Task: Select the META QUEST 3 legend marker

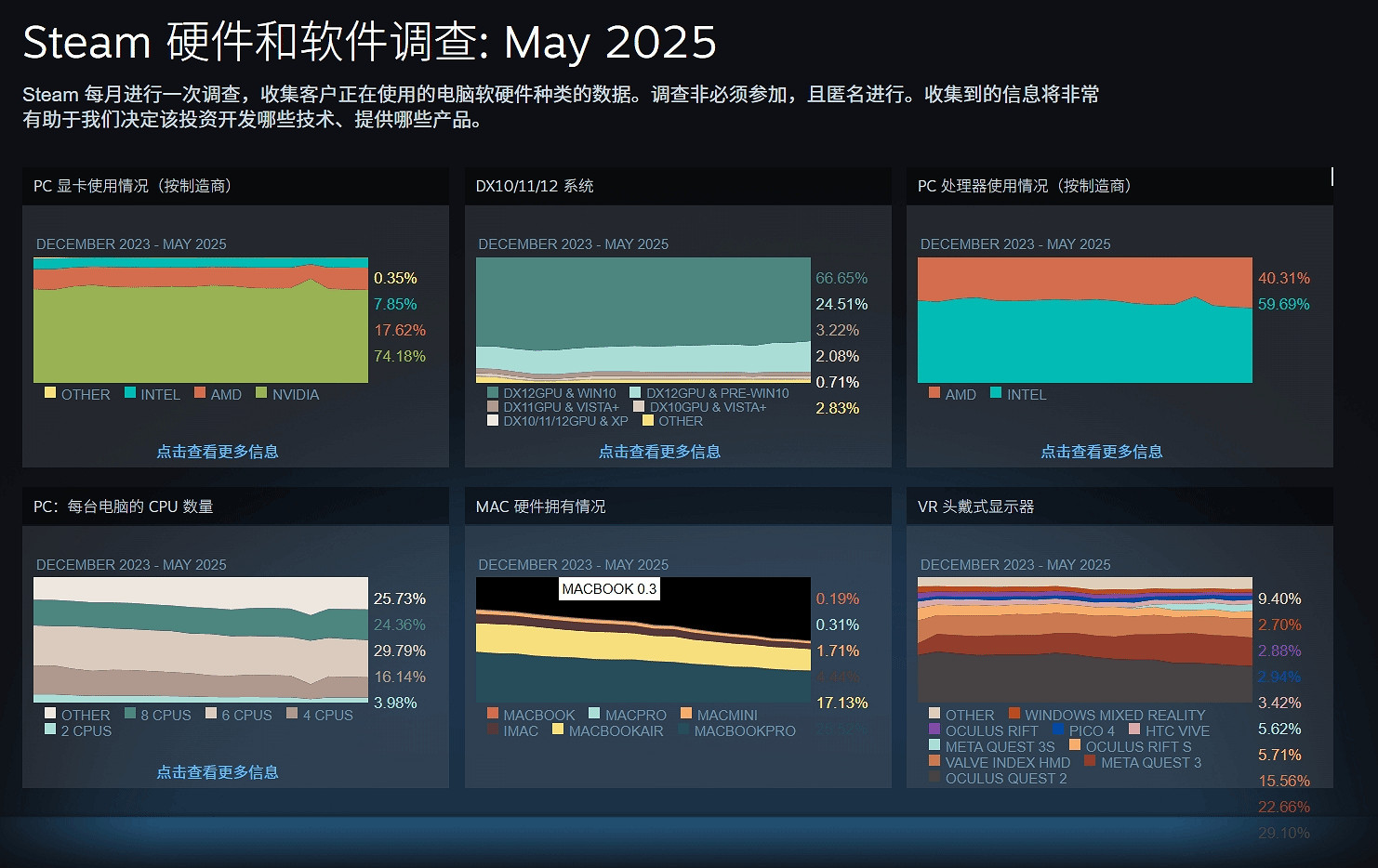Action: 1089,762
